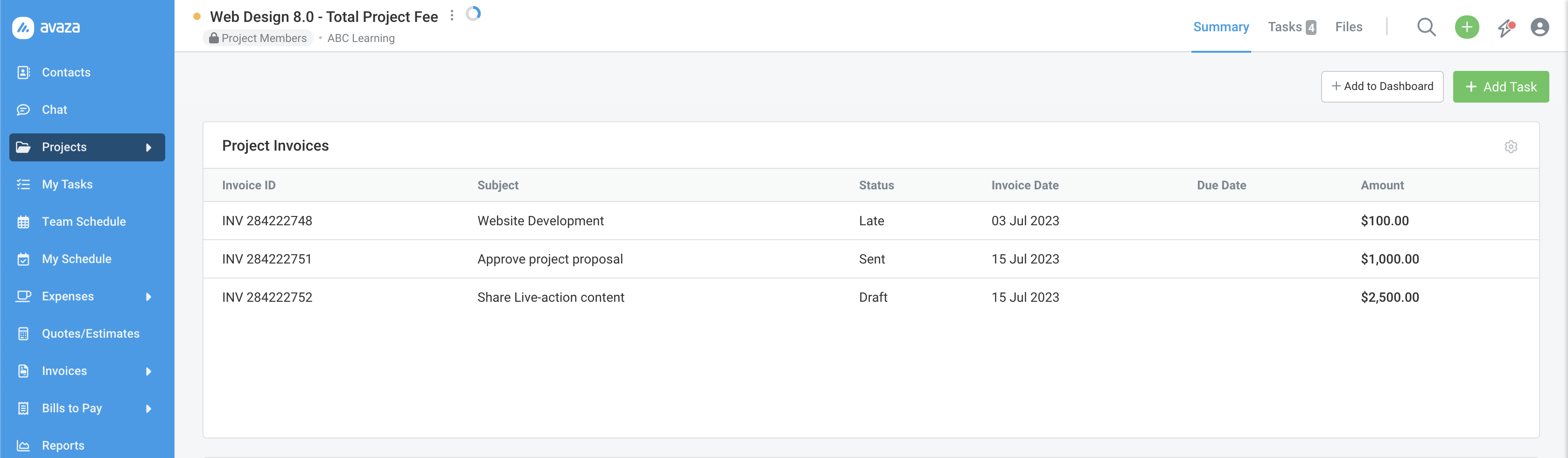The width and height of the screenshot is (1568, 458).
Task: Expand the Projects submenu arrow
Action: click(148, 147)
